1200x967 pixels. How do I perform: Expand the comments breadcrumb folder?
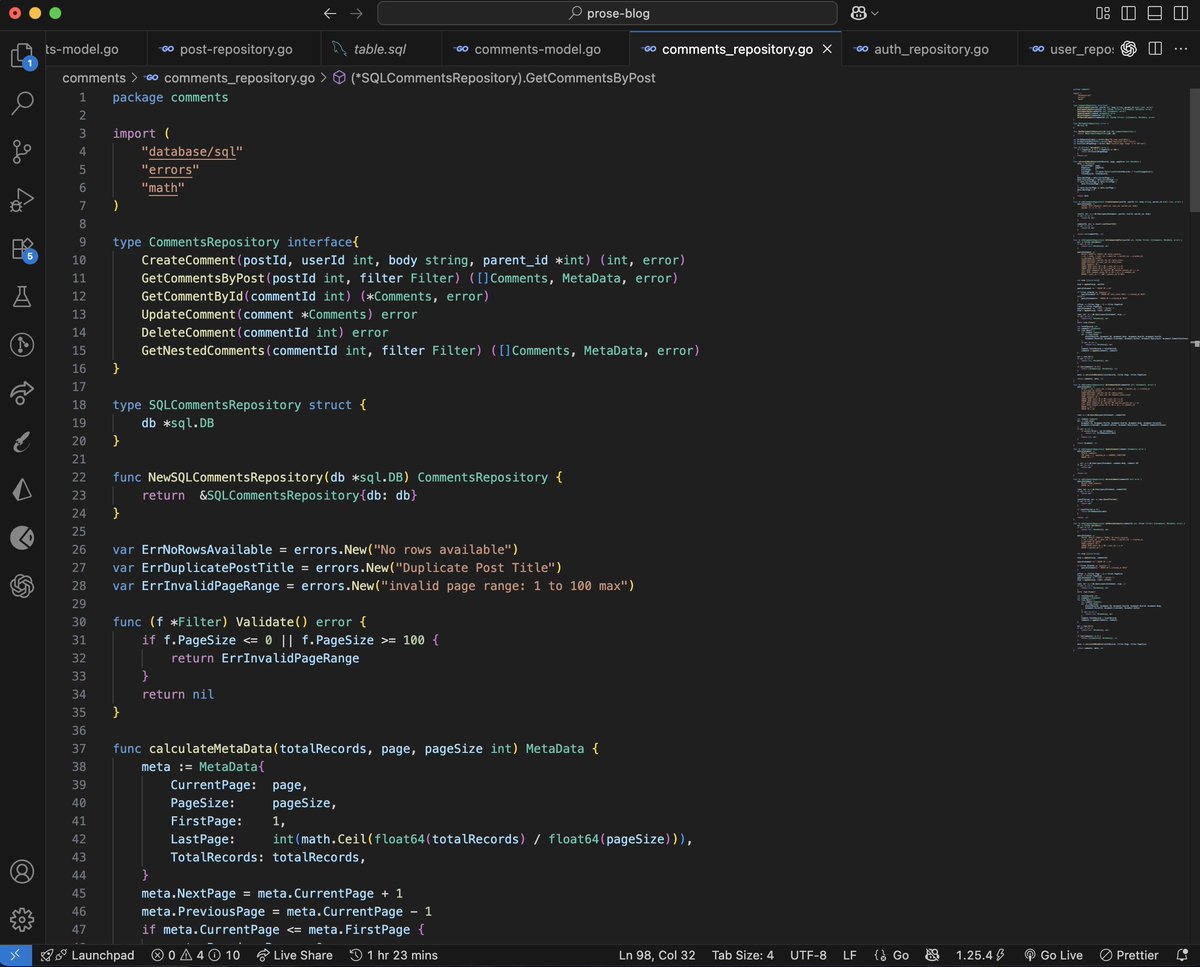click(x=93, y=77)
